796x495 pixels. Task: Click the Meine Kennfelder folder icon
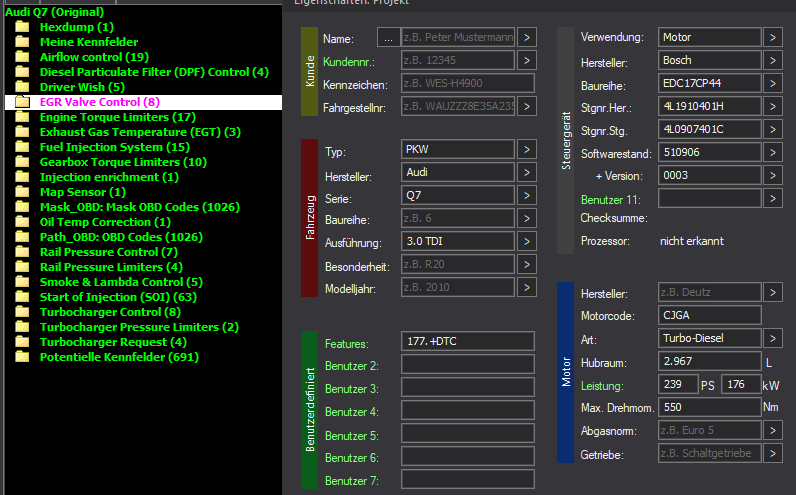22,42
